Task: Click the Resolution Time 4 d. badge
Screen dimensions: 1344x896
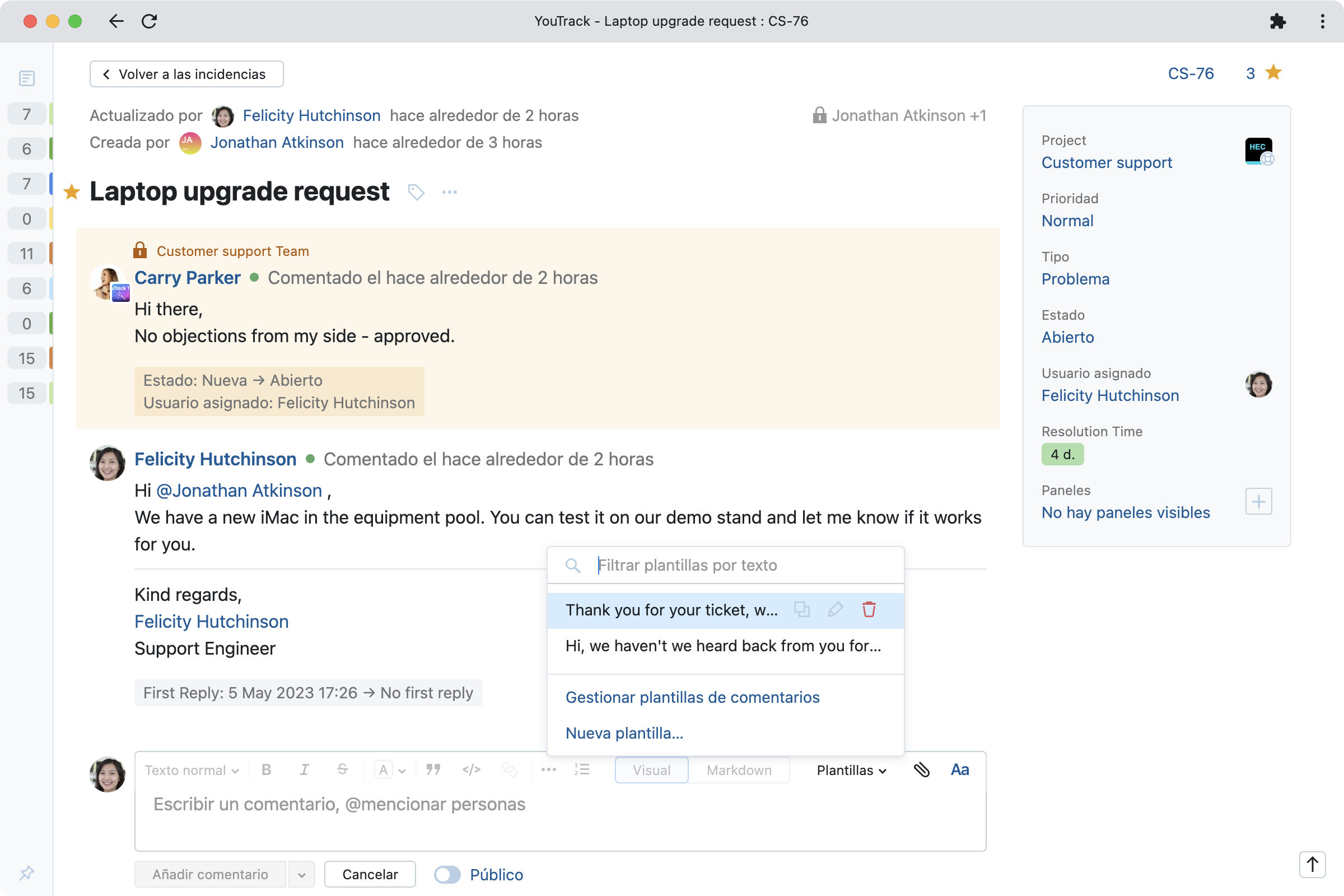Action: pos(1062,454)
